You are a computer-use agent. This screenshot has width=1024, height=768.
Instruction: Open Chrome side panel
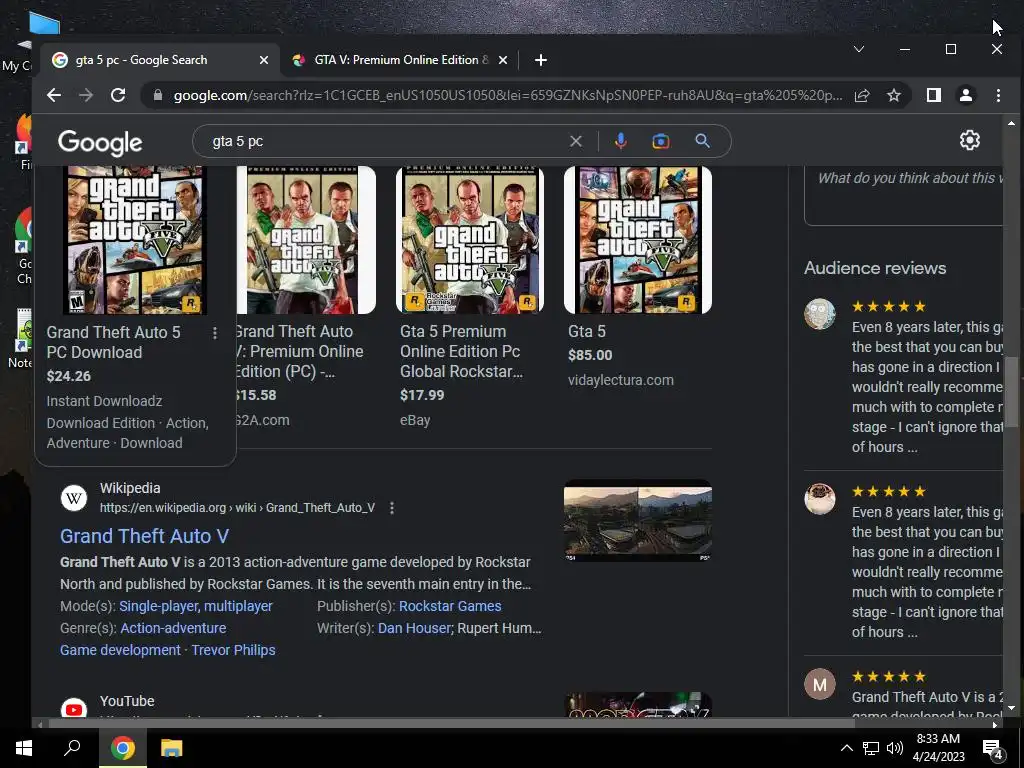(934, 95)
